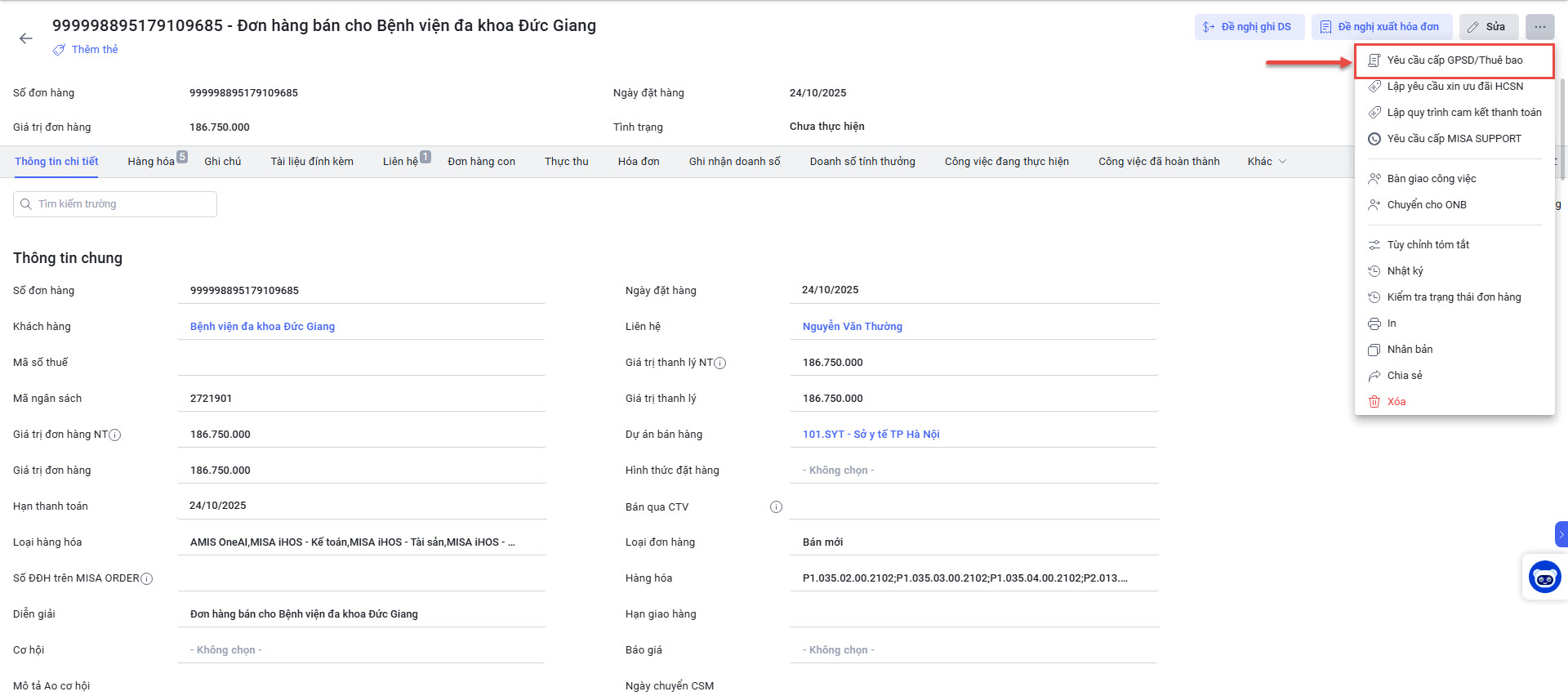1568x696 pixels.
Task: Open the Hình thức đặt hàng dropdown
Action: (x=972, y=471)
